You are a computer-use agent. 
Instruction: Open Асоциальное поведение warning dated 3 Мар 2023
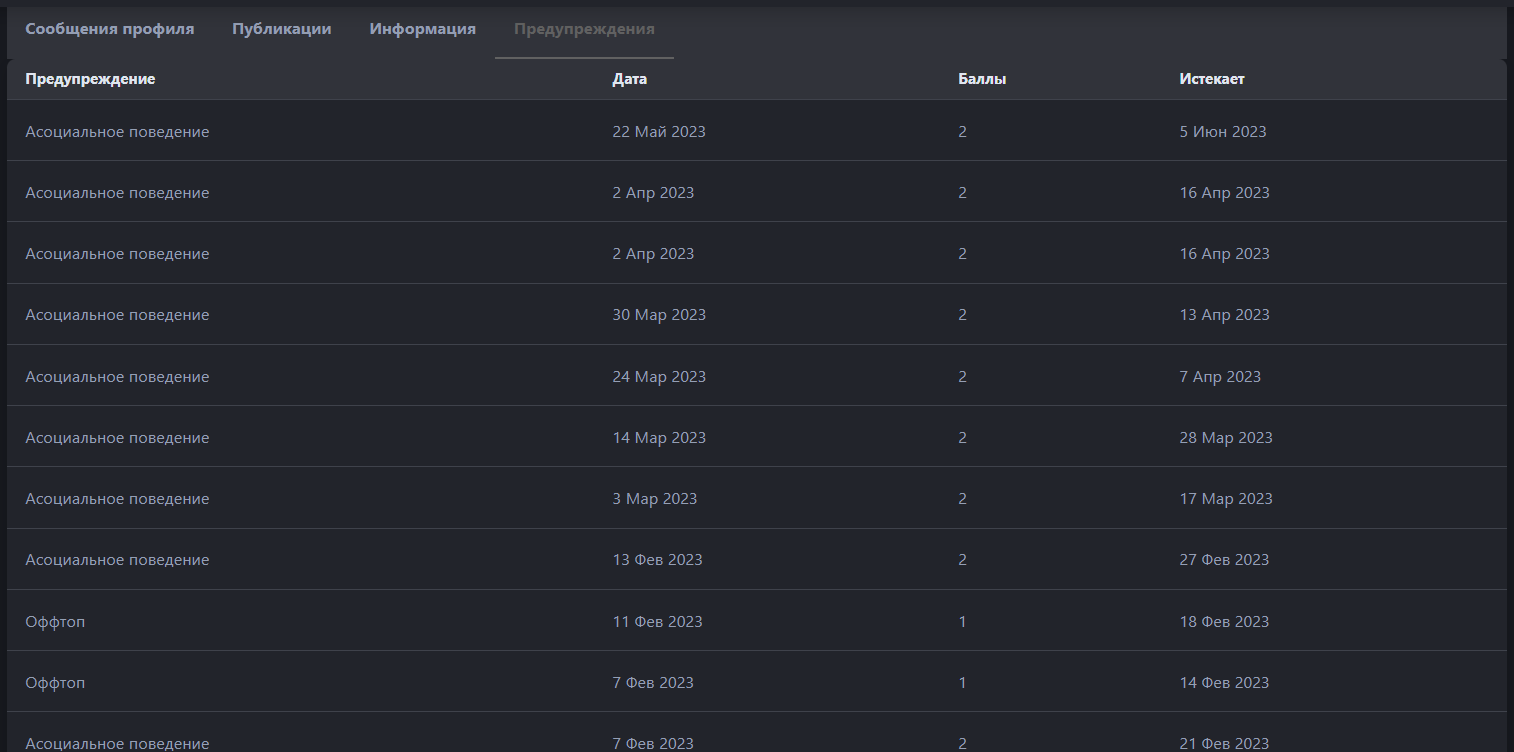[117, 499]
